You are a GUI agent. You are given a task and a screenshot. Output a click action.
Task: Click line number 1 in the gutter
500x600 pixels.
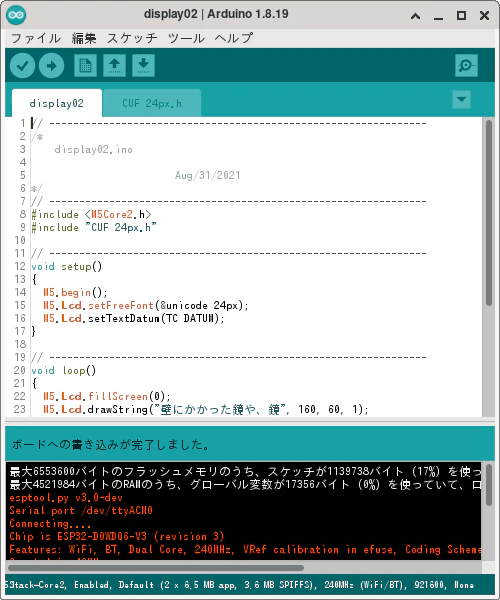(x=23, y=123)
